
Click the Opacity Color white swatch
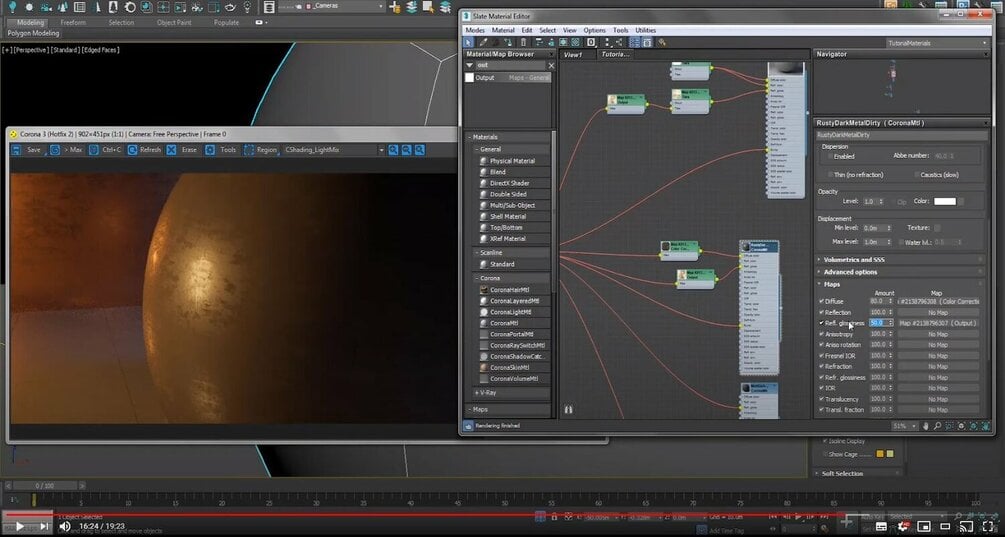[x=945, y=201]
